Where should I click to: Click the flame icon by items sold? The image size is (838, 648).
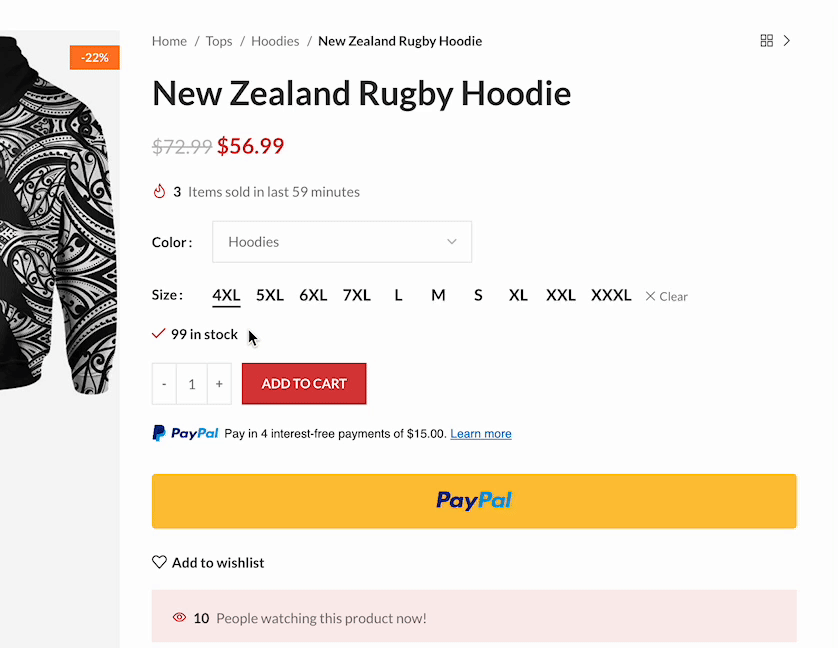point(159,191)
